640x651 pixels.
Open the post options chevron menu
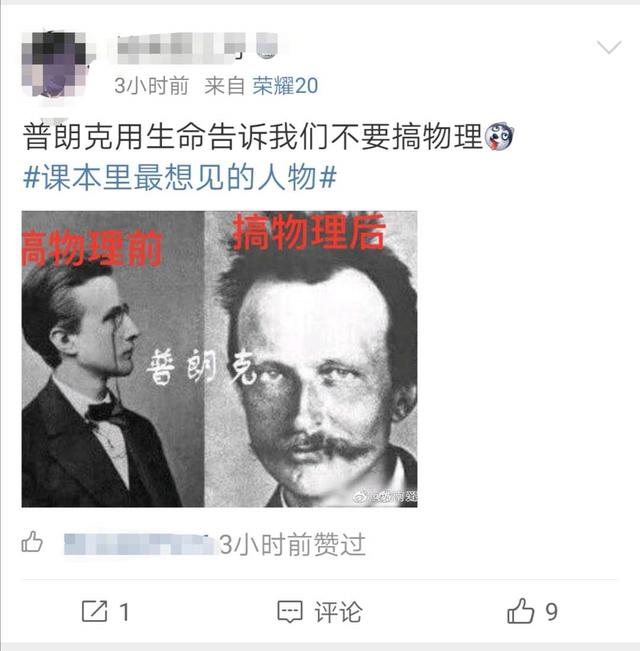[609, 47]
